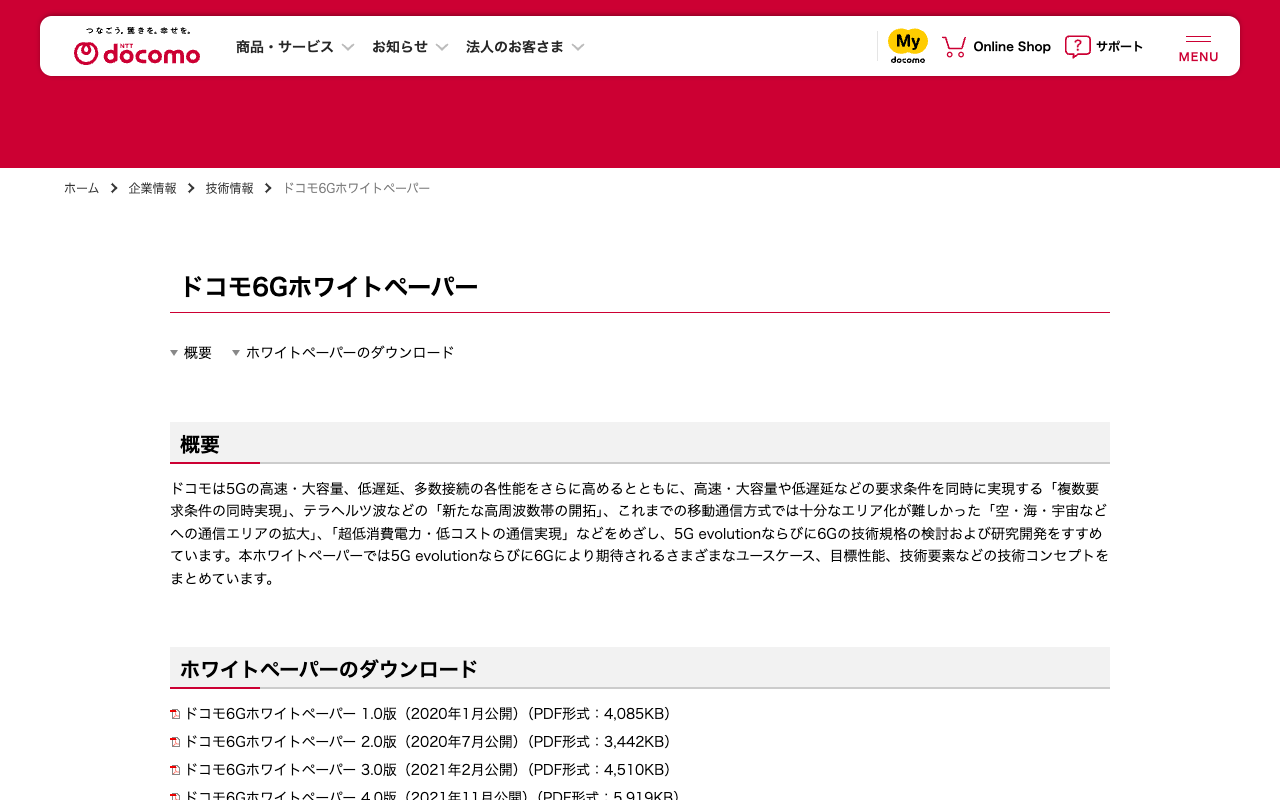Download ドコモ6Gホワイトペーパー 1.0版 PDF

pyautogui.click(x=427, y=714)
